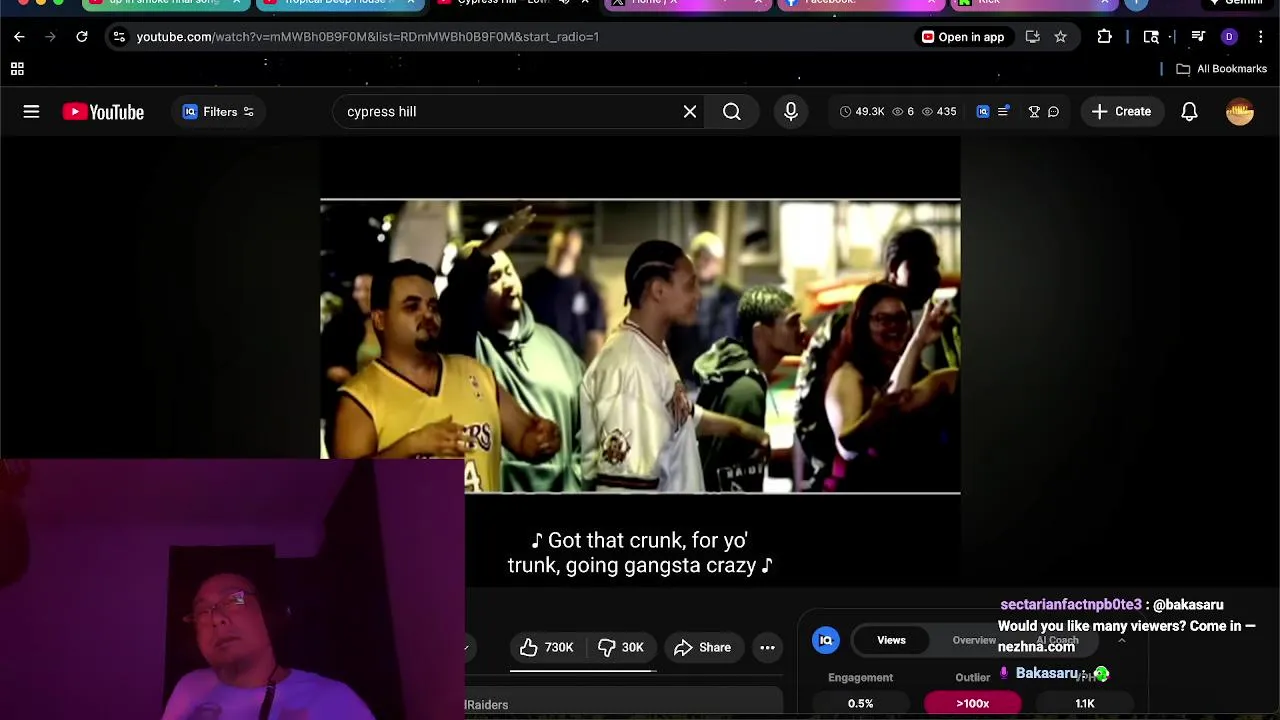Share the video

[x=702, y=648]
